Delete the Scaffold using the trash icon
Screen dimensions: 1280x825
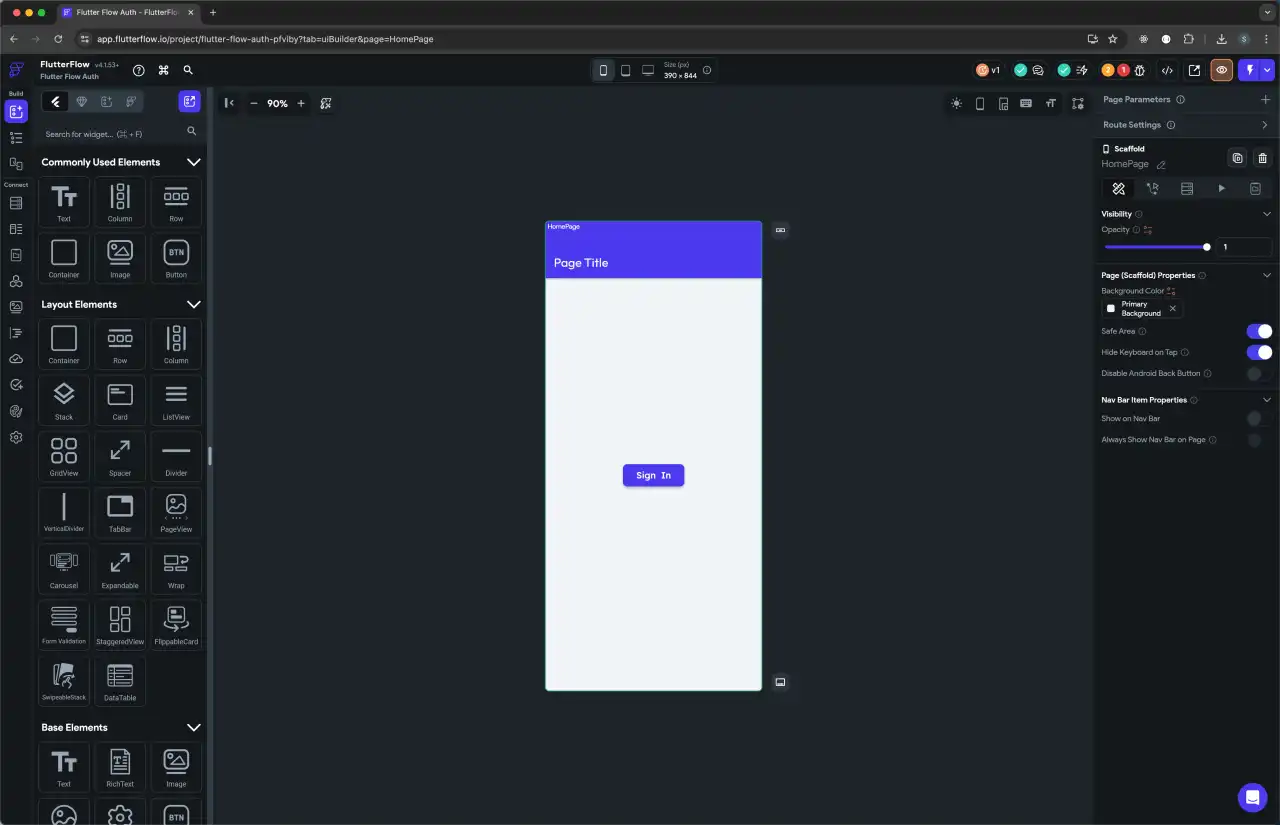coord(1262,158)
